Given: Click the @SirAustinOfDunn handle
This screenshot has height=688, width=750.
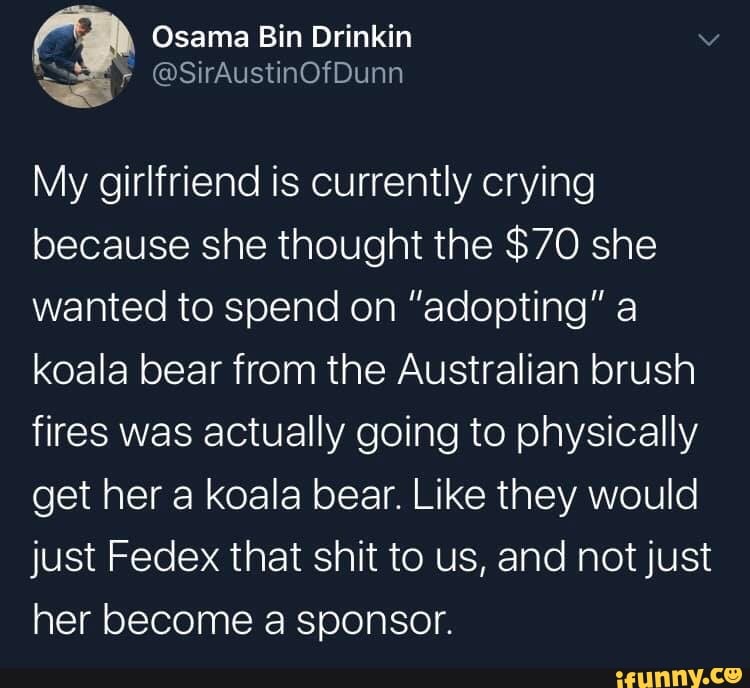Looking at the screenshot, I should [x=278, y=74].
